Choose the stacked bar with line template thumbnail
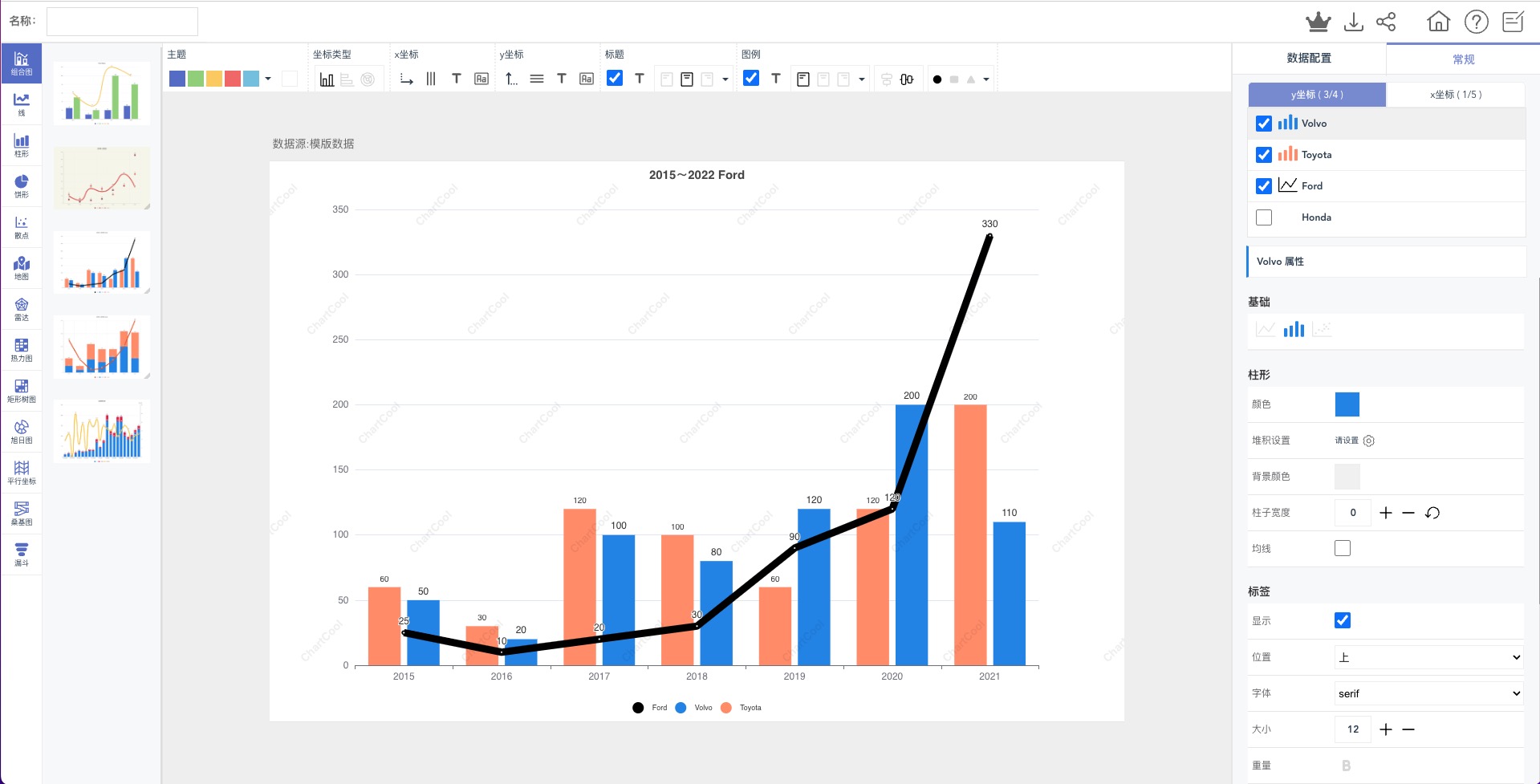The image size is (1540, 784). coord(102,347)
